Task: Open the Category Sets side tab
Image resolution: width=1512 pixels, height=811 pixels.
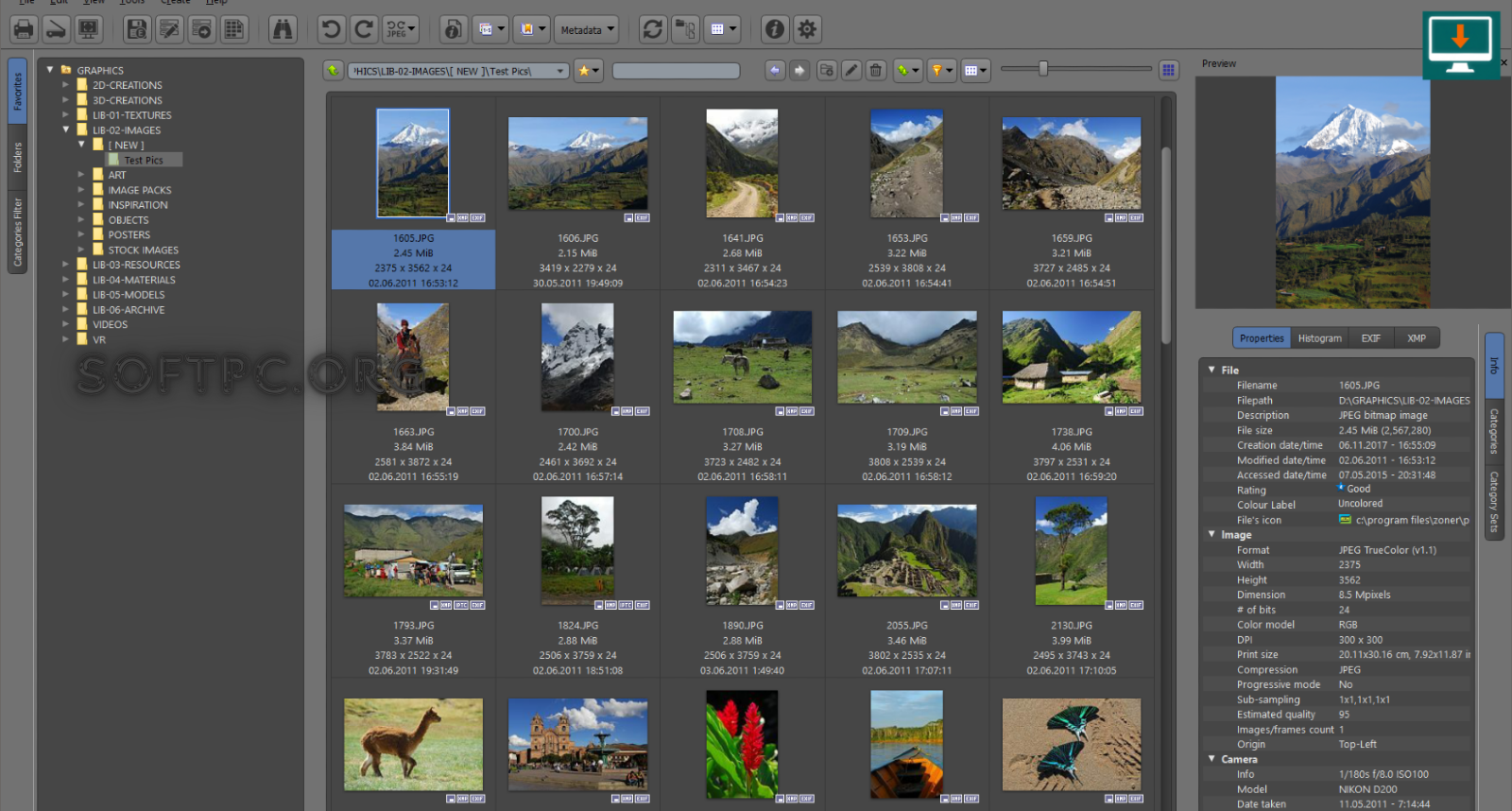Action: pyautogui.click(x=1494, y=502)
